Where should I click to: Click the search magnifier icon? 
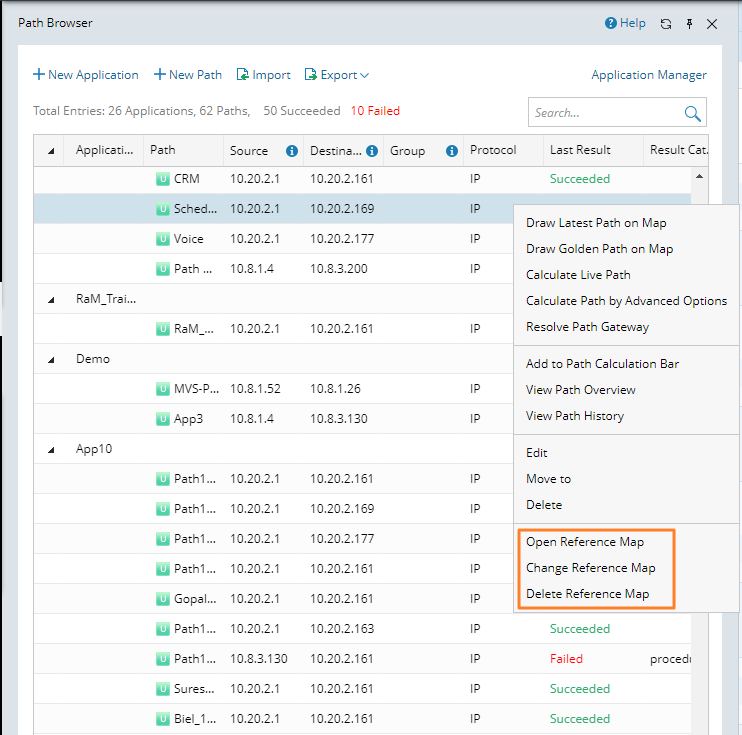click(692, 113)
